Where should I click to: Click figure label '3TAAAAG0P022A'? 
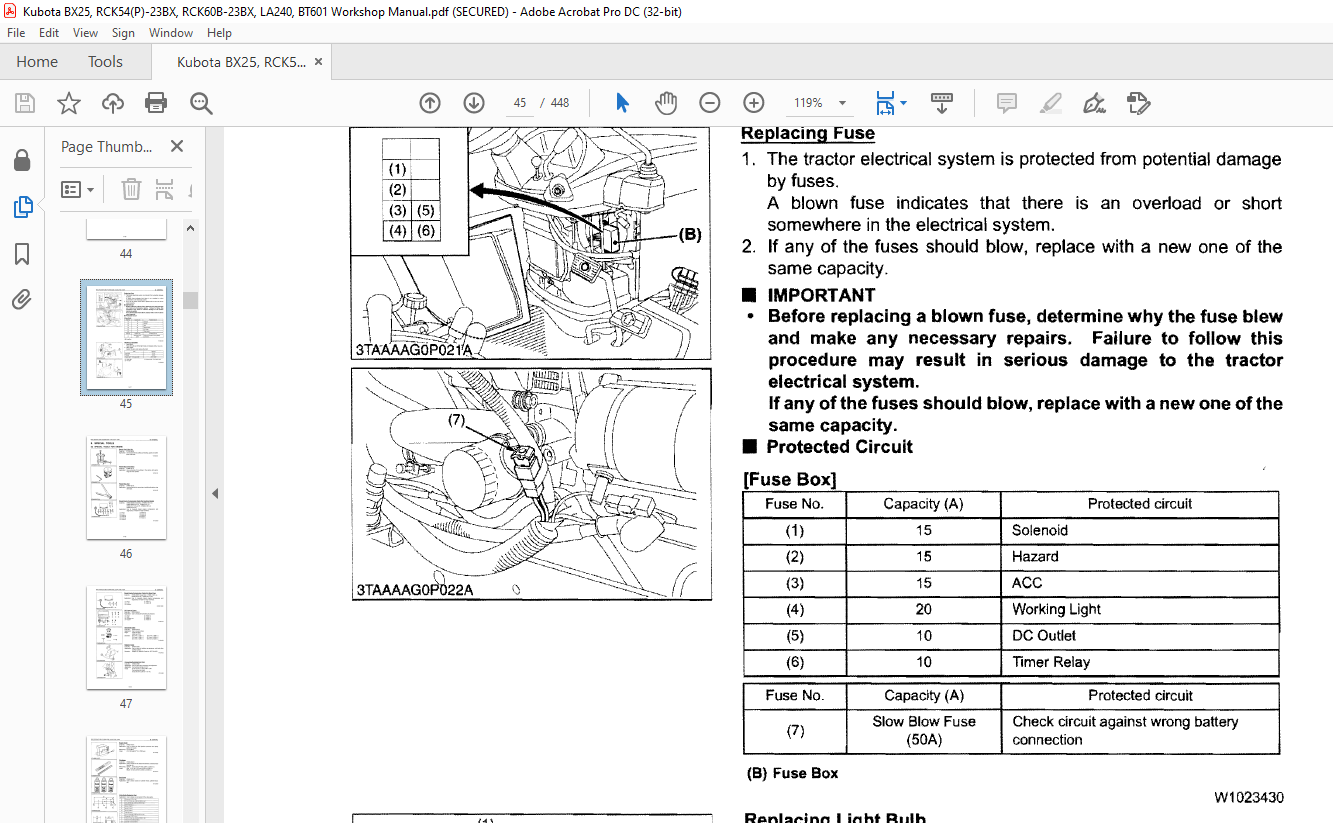[415, 590]
